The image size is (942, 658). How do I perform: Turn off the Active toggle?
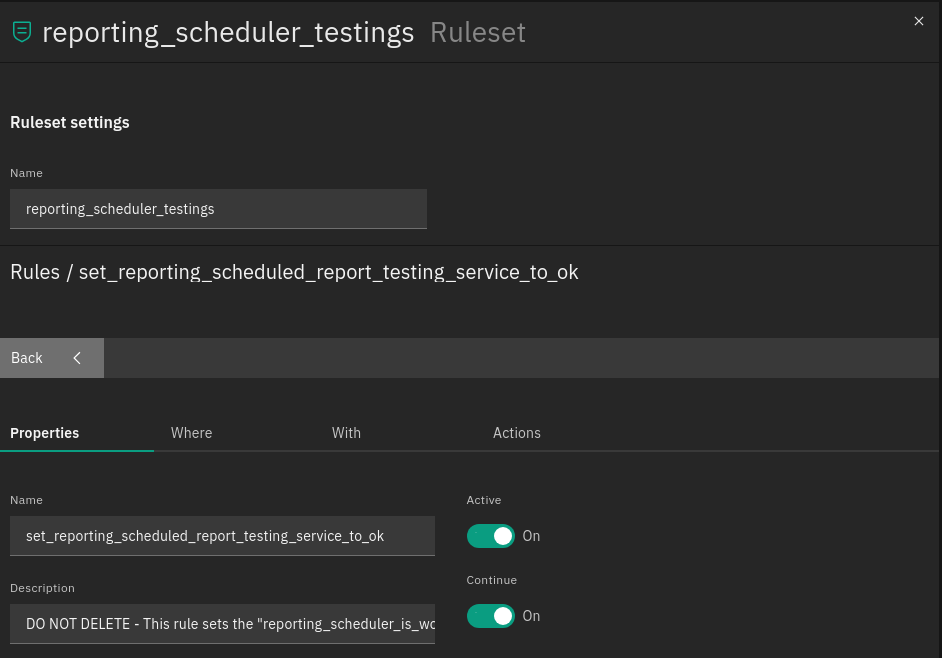pyautogui.click(x=491, y=536)
